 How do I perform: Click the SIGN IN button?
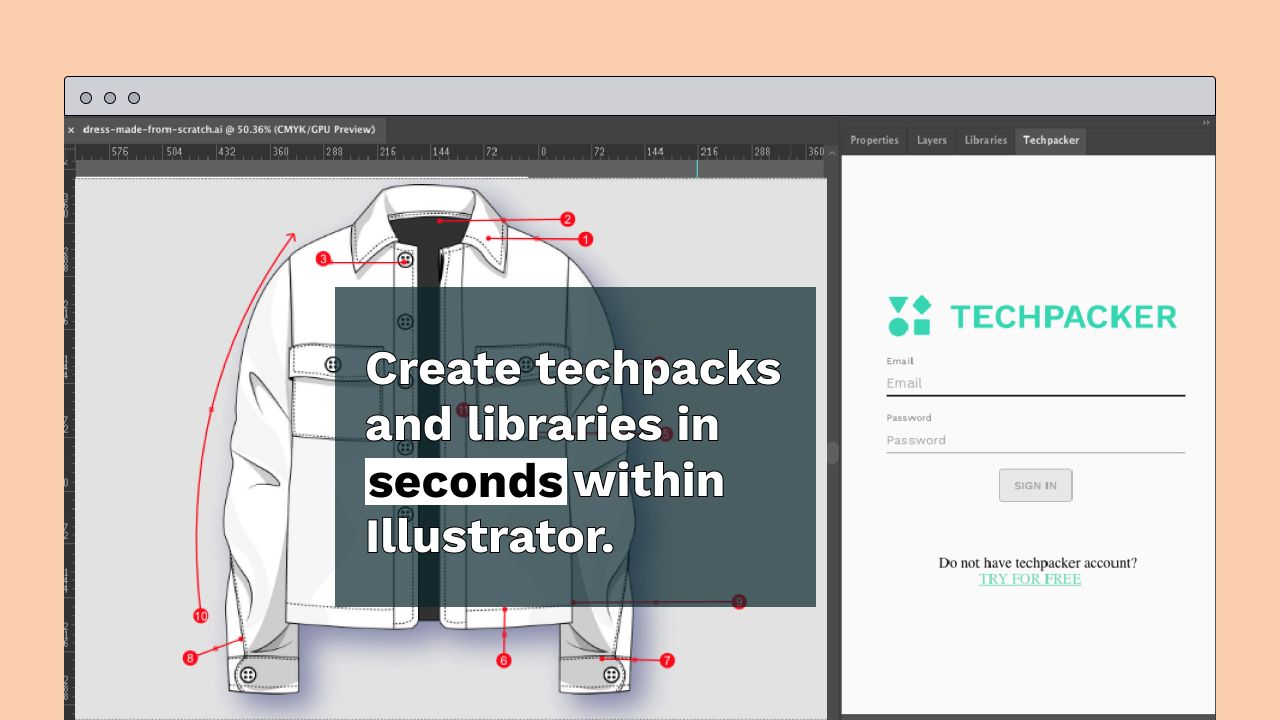[1035, 485]
